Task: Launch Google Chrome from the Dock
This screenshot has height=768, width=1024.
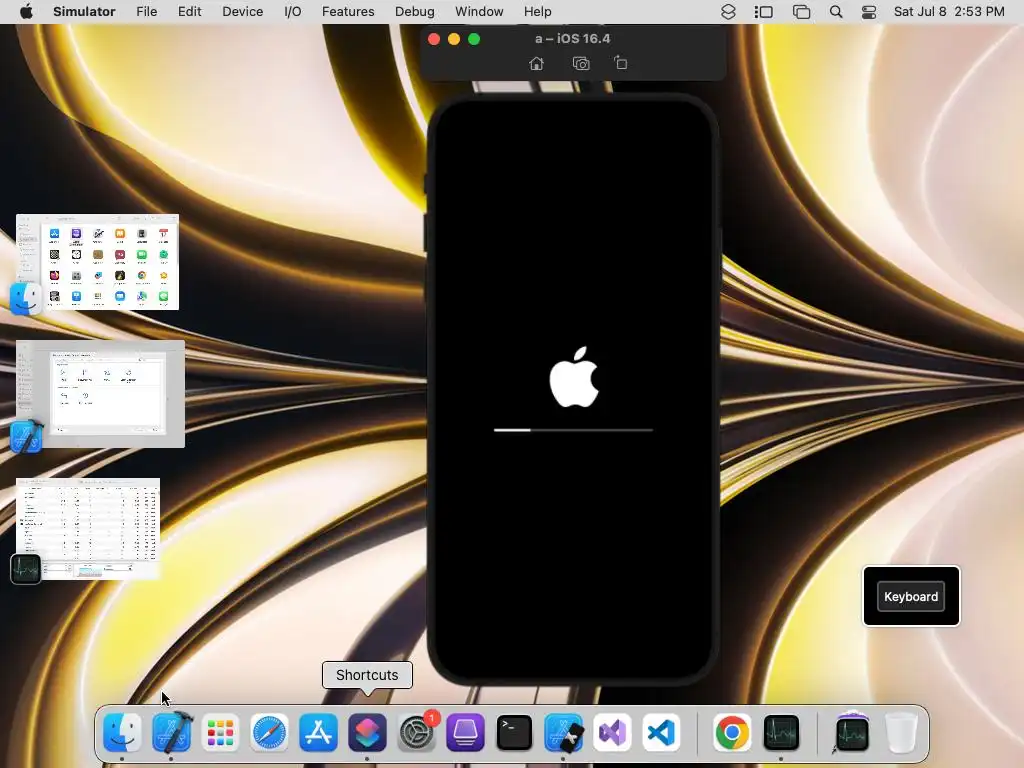Action: coord(732,732)
